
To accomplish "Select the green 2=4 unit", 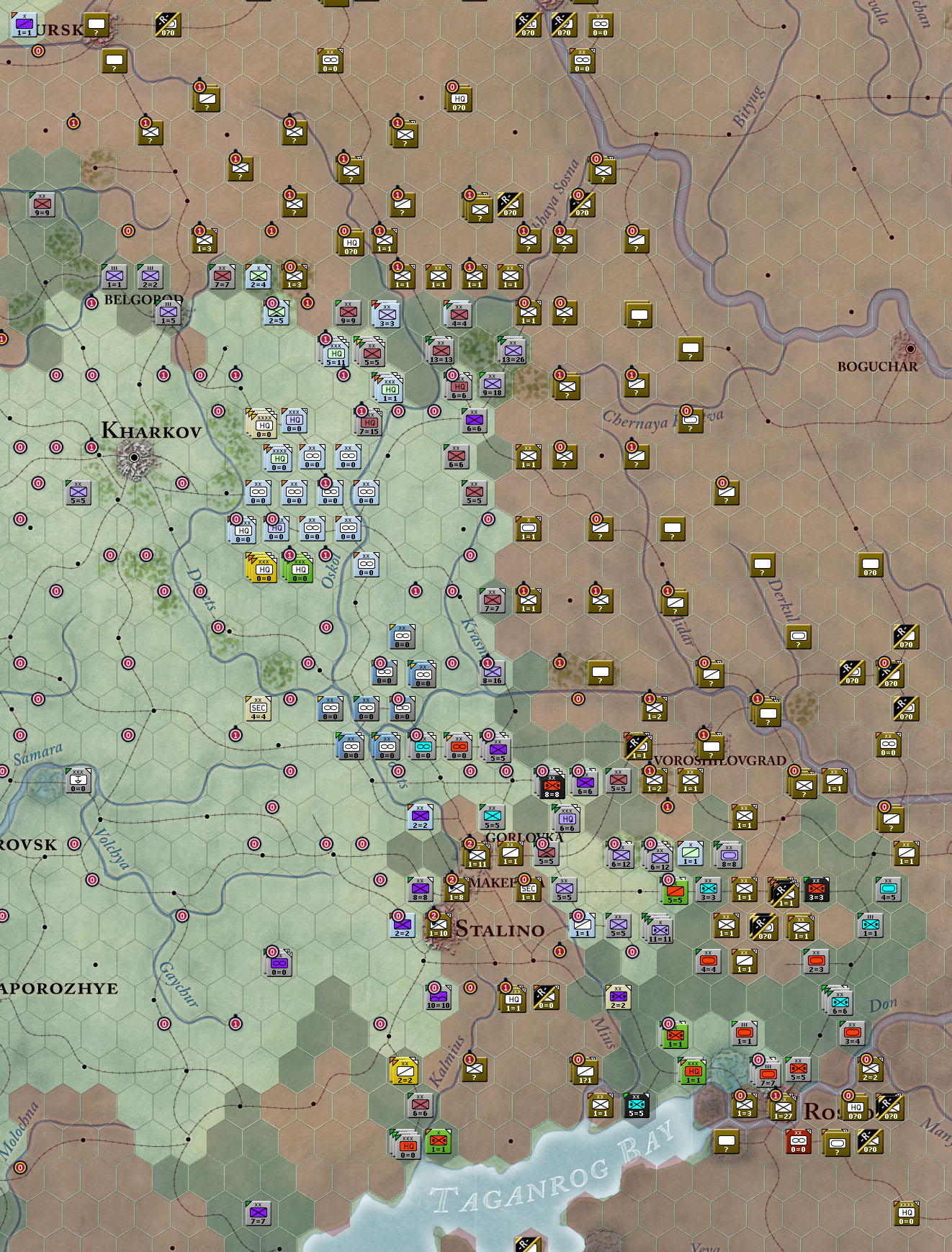I will (259, 276).
